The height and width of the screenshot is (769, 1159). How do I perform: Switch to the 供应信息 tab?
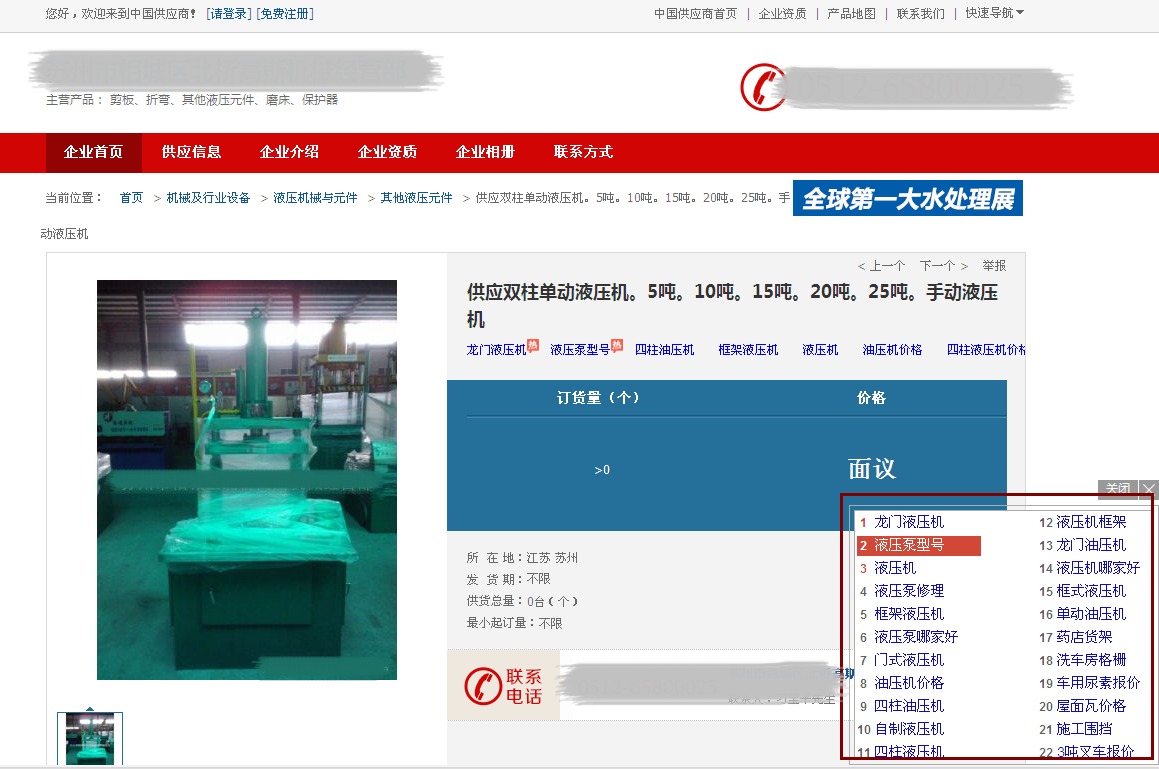pyautogui.click(x=190, y=152)
